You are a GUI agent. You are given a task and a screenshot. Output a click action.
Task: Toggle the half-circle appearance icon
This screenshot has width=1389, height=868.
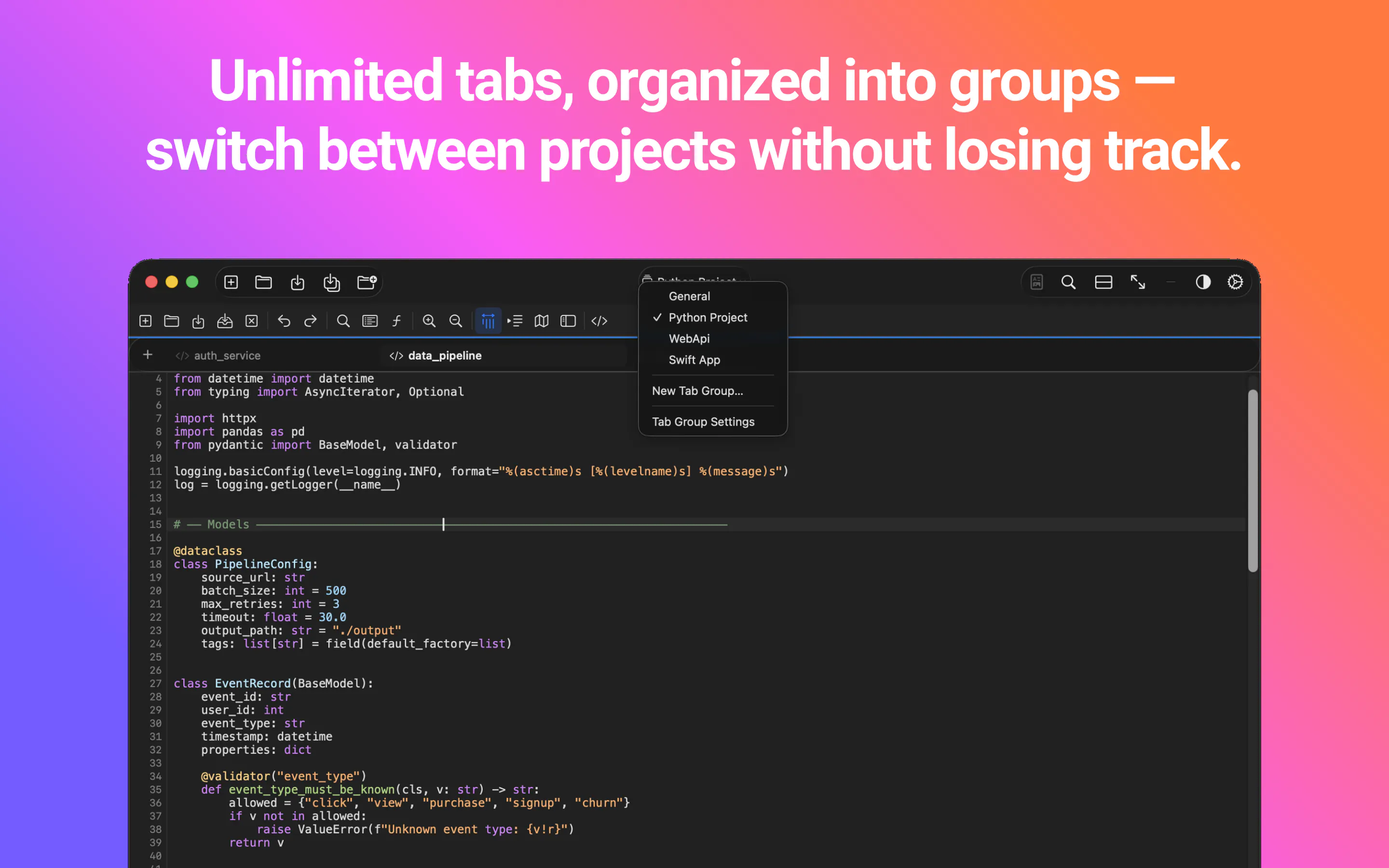pos(1203,282)
